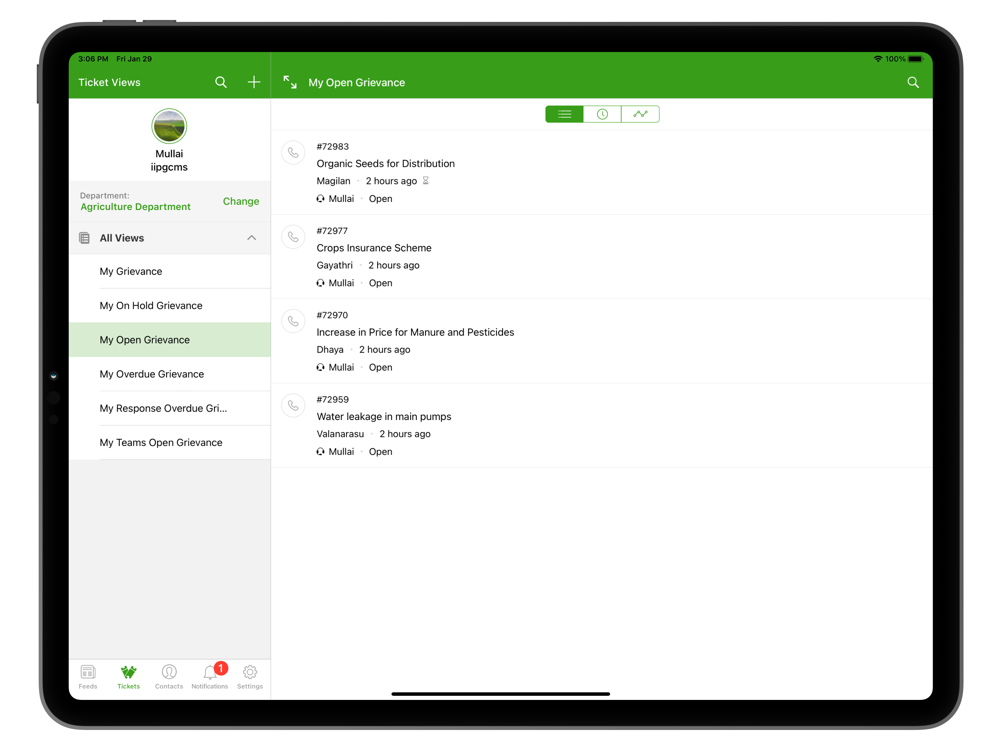Click agent headset icon on Crops Insurance ticket
The image size is (1000, 750).
click(320, 283)
